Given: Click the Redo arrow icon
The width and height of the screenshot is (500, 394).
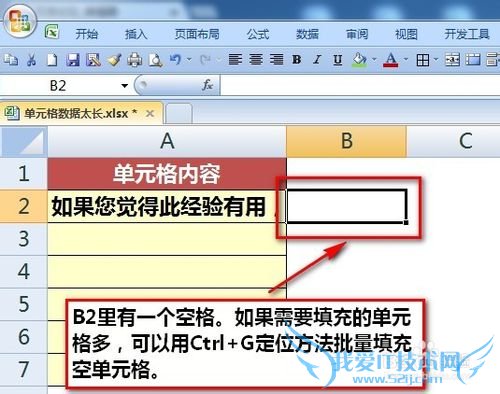Looking at the screenshot, I should pos(205,60).
